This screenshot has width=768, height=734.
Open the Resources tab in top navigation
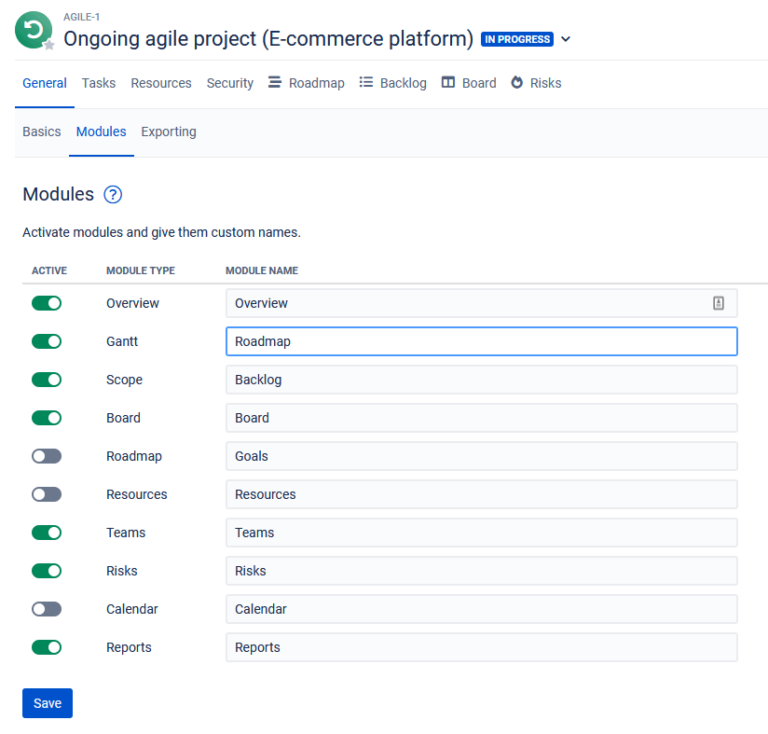coord(161,83)
